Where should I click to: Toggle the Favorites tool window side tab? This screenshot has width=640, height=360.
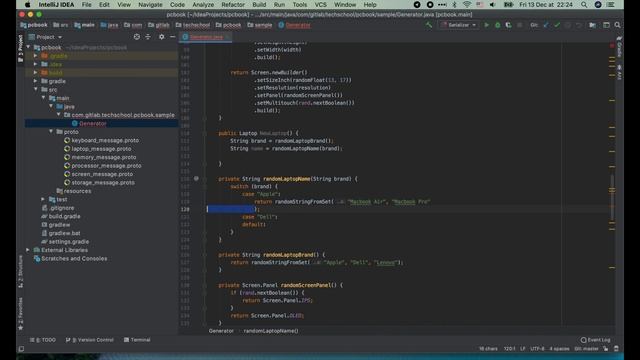click(x=20, y=313)
